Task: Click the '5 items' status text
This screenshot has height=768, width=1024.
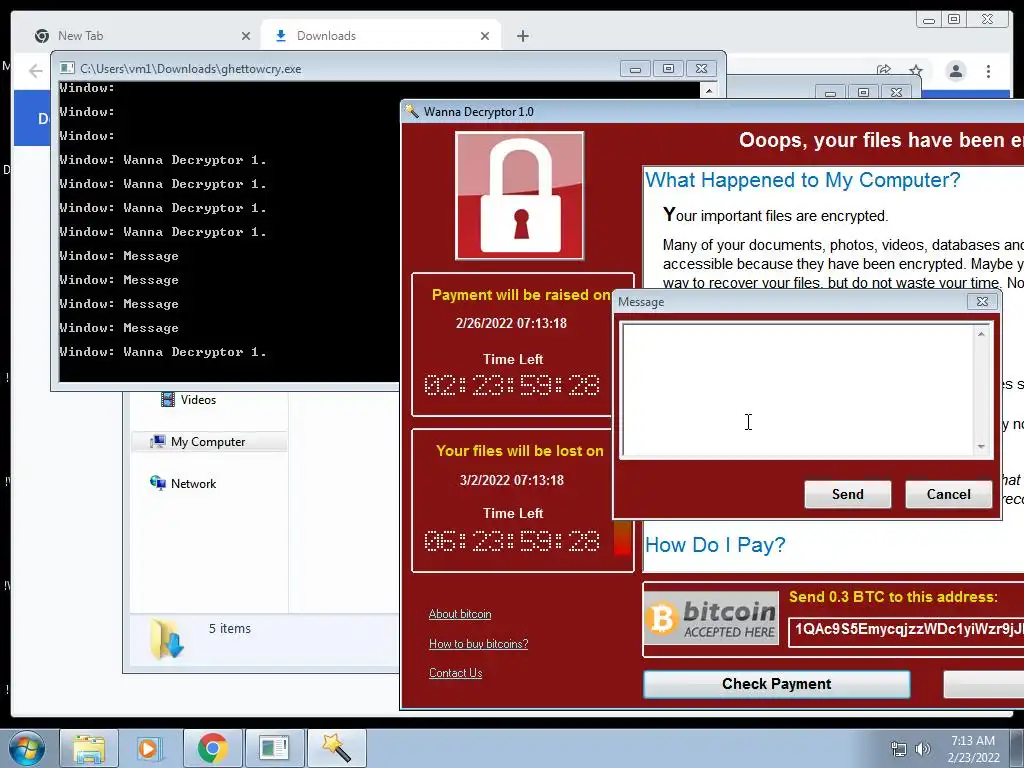Action: click(229, 628)
